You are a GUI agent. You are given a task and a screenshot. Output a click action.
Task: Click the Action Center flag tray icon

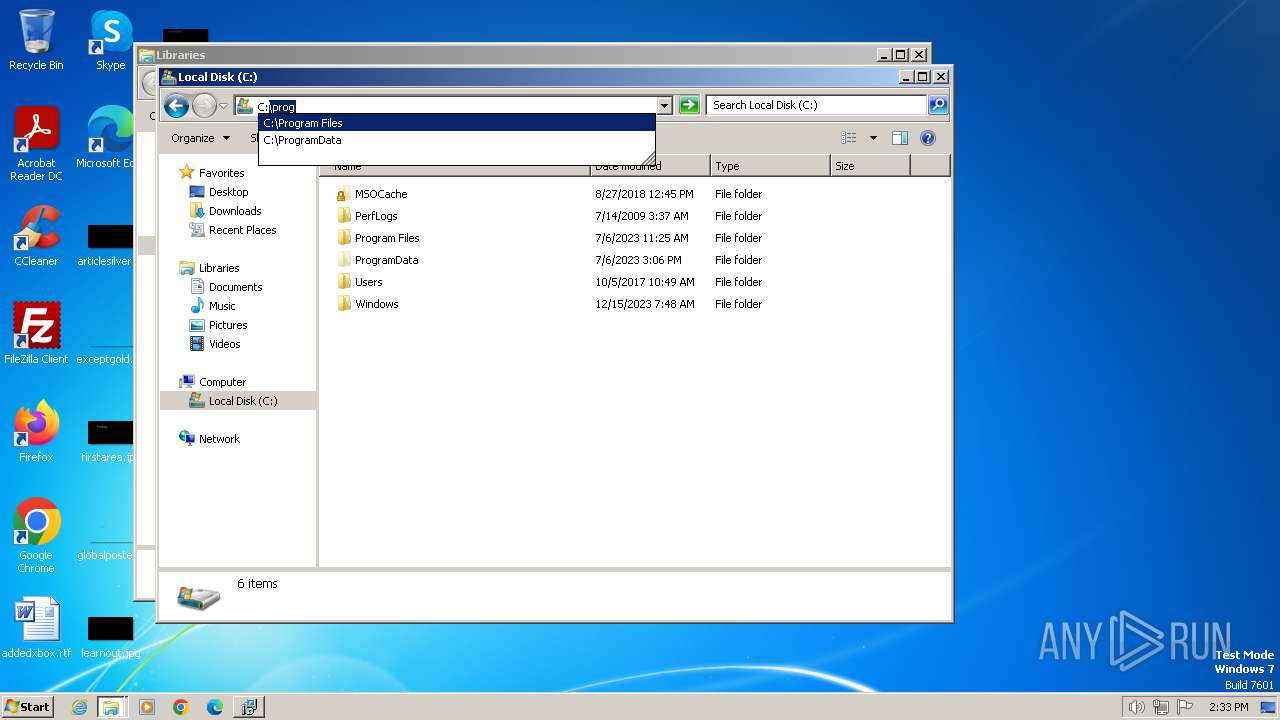coord(1185,707)
